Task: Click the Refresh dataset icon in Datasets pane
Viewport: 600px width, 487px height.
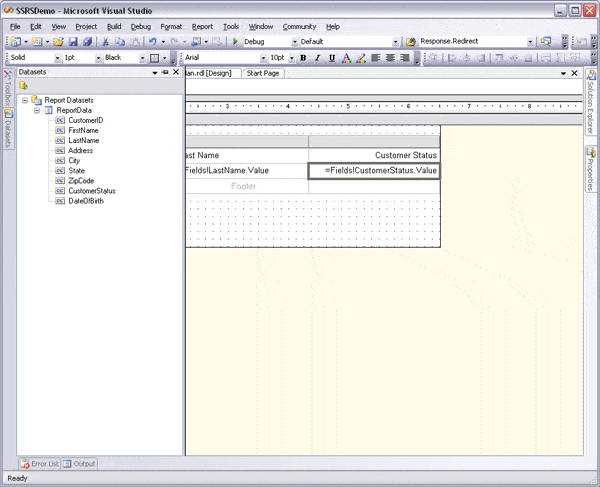Action: click(x=23, y=86)
